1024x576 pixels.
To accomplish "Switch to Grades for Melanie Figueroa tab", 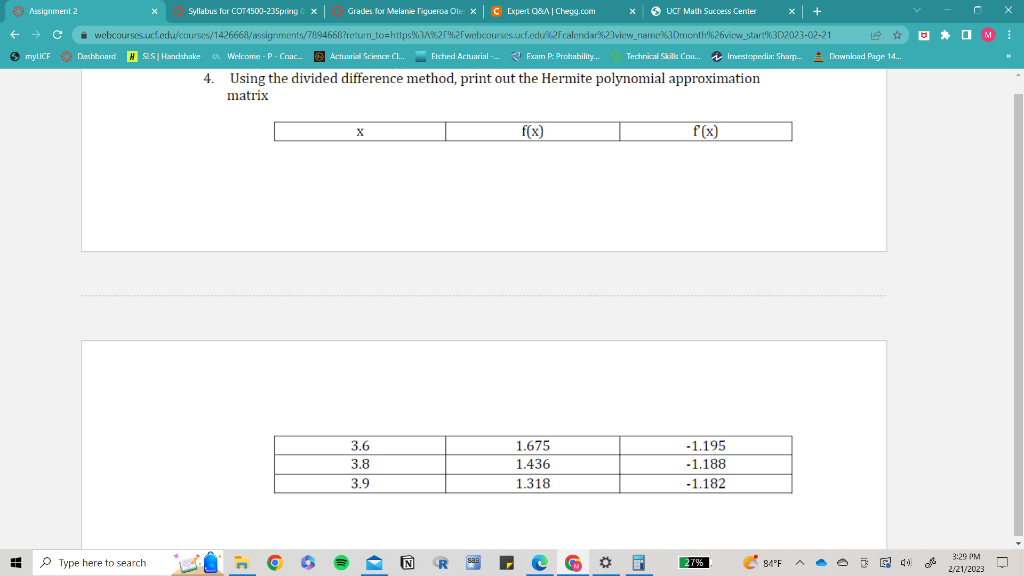I will click(x=405, y=11).
